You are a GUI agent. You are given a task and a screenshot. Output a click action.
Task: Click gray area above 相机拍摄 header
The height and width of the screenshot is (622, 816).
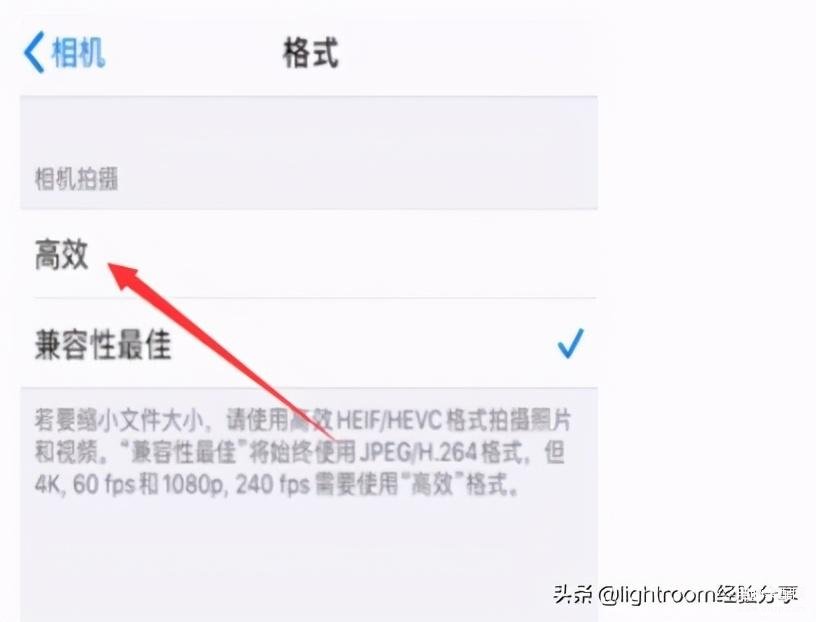[x=309, y=130]
